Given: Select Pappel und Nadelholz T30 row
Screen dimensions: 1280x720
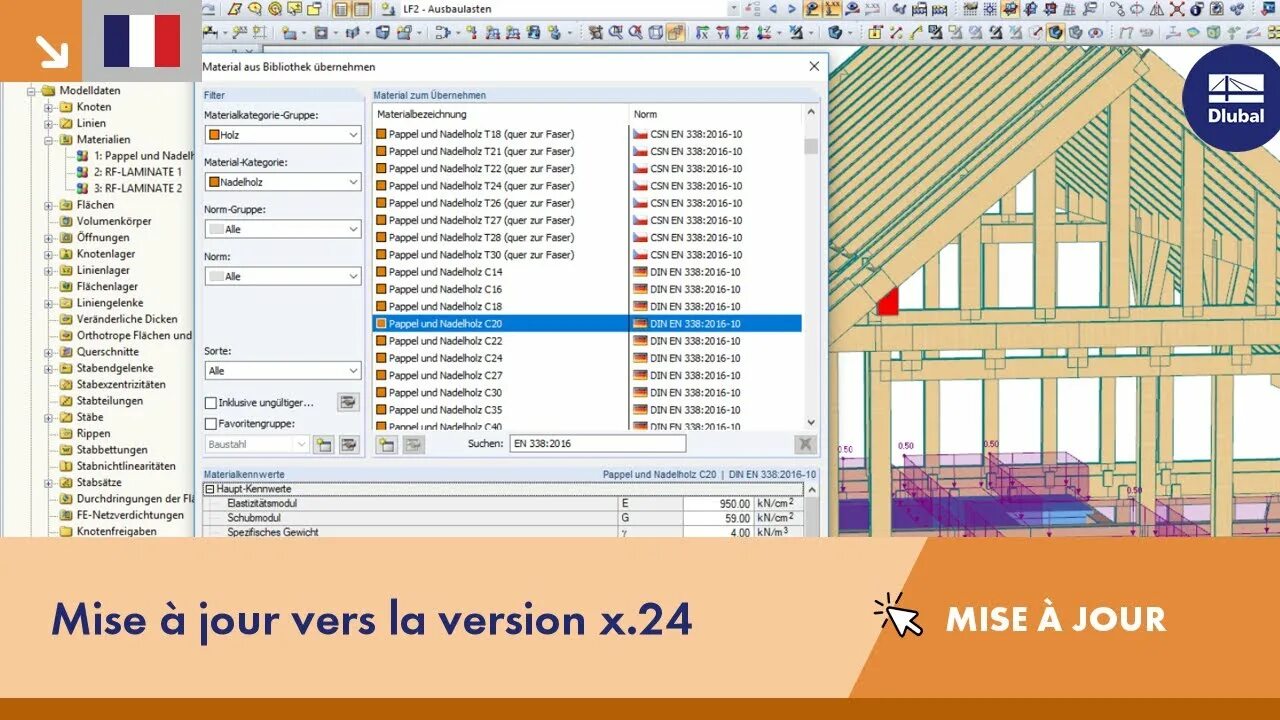Looking at the screenshot, I should point(587,255).
